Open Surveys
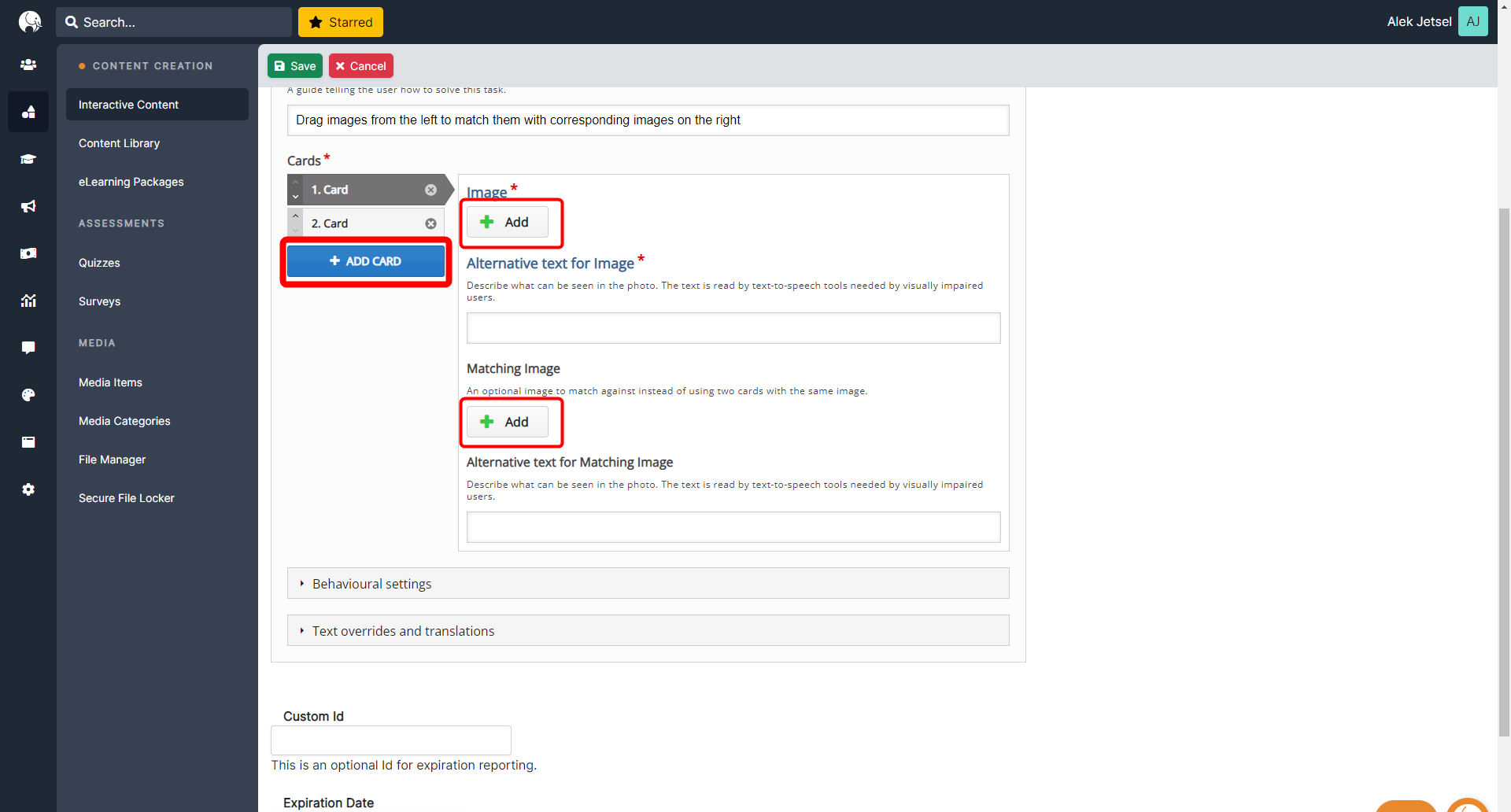The height and width of the screenshot is (812, 1511). point(99,301)
